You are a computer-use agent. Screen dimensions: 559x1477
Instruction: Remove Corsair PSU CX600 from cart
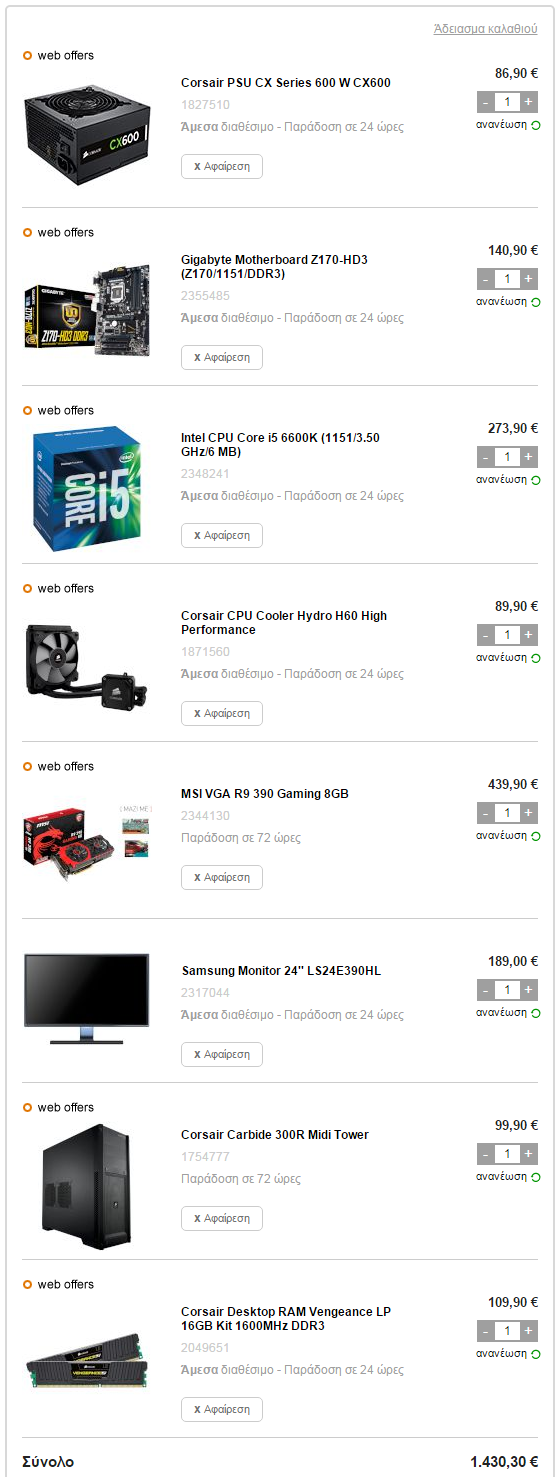(222, 166)
